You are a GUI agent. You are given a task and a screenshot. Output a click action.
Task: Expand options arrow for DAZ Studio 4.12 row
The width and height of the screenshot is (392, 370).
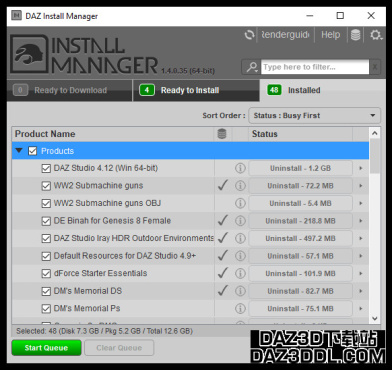(x=361, y=168)
